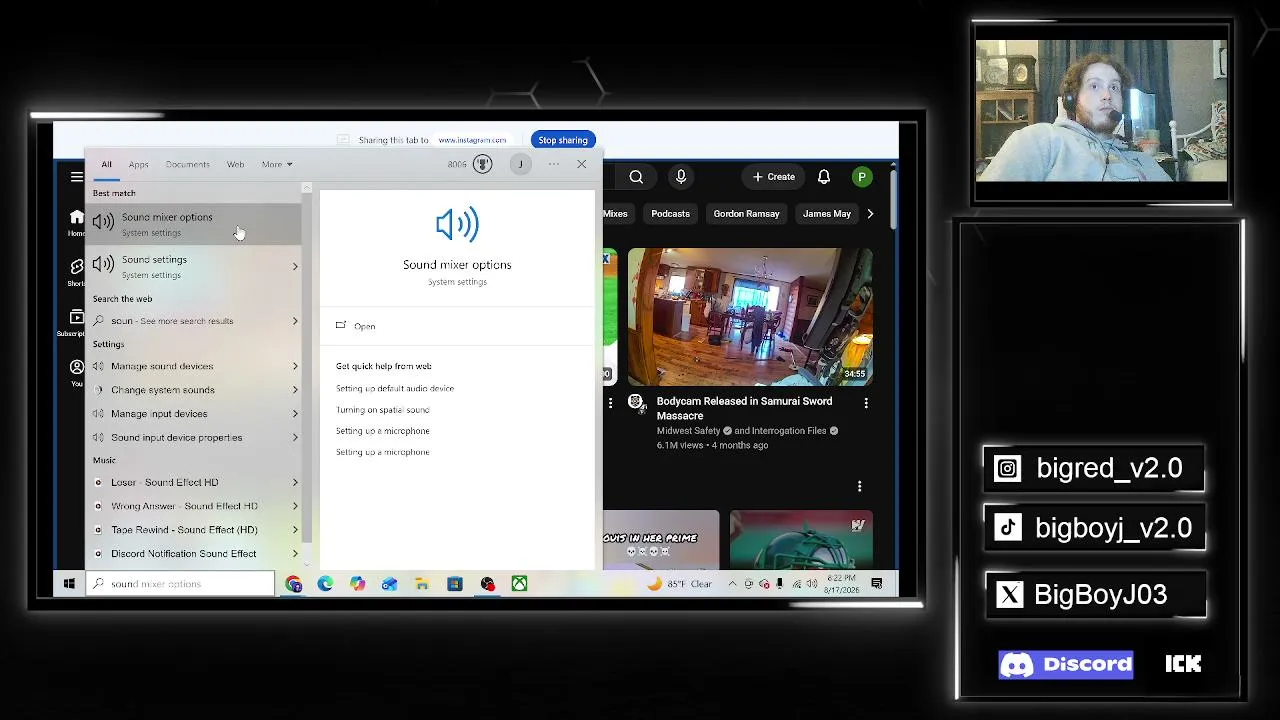Screen dimensions: 1280x720
Task: Go to YouTube Home in sidebar
Action: coord(76,223)
